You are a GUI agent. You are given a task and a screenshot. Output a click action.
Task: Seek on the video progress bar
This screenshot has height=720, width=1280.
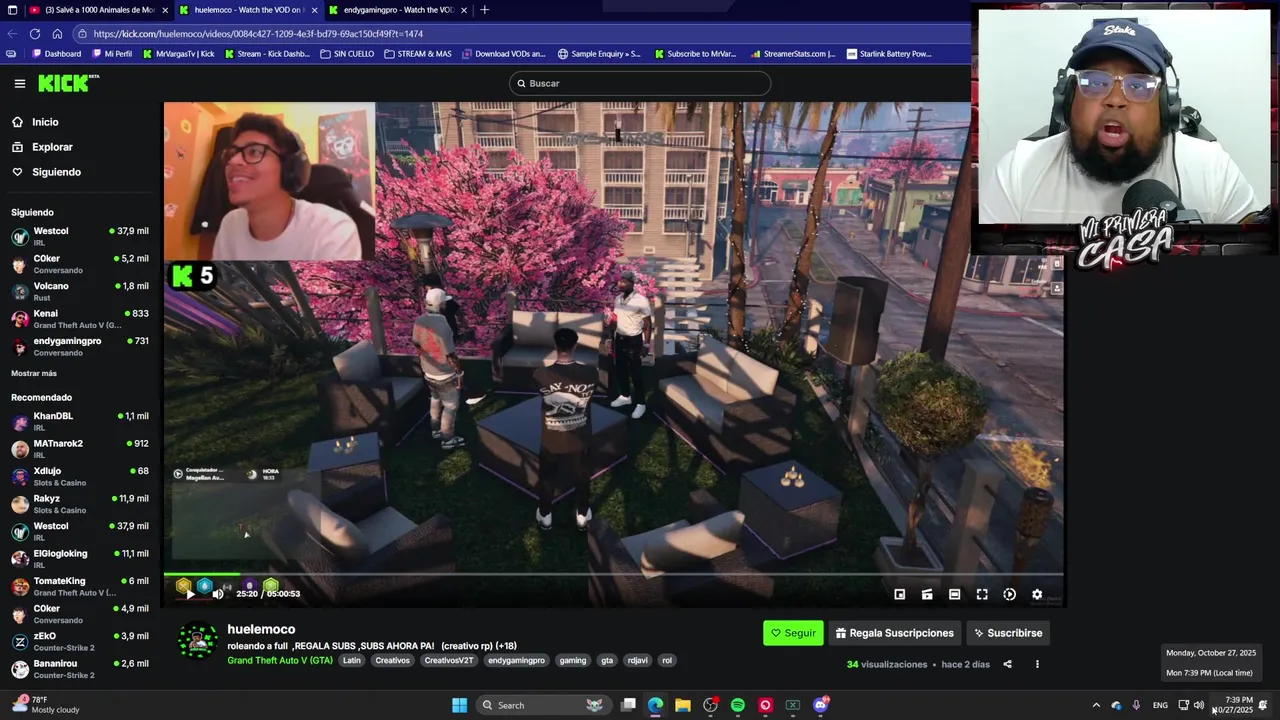click(615, 575)
